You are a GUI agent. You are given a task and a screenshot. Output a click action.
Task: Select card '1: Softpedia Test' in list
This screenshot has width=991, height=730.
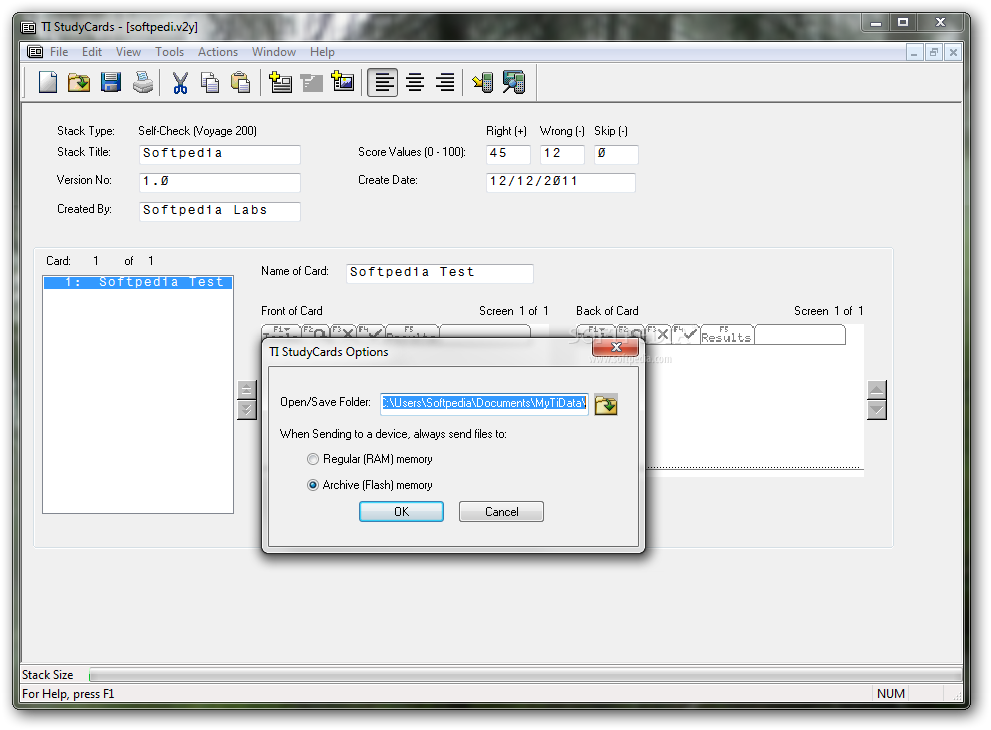click(x=138, y=282)
